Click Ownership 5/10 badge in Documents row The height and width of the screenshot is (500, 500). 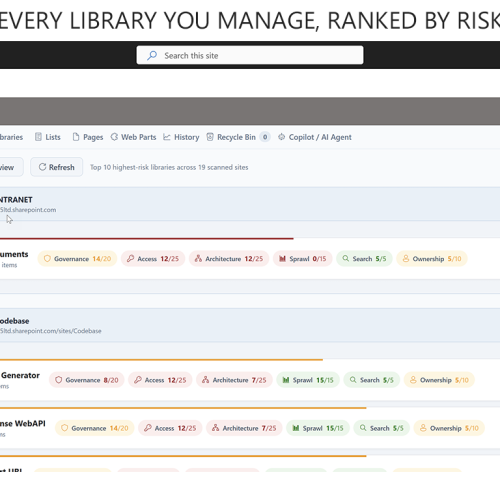click(x=432, y=259)
